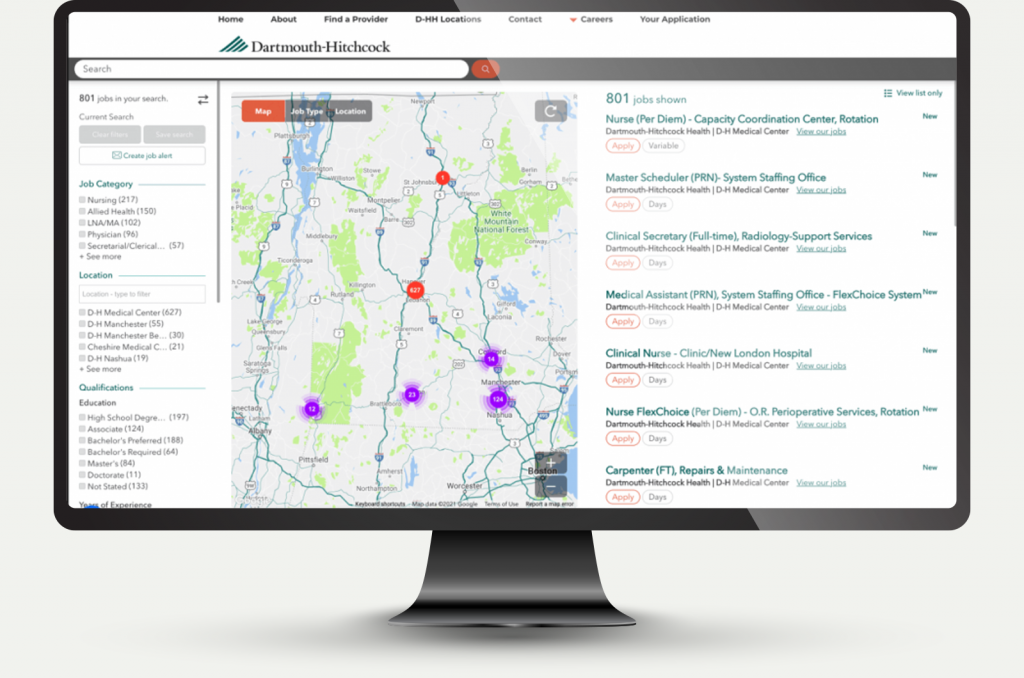Click View our jobs under Clinical Secretary
Screen dimensions: 1024x678
coord(821,249)
